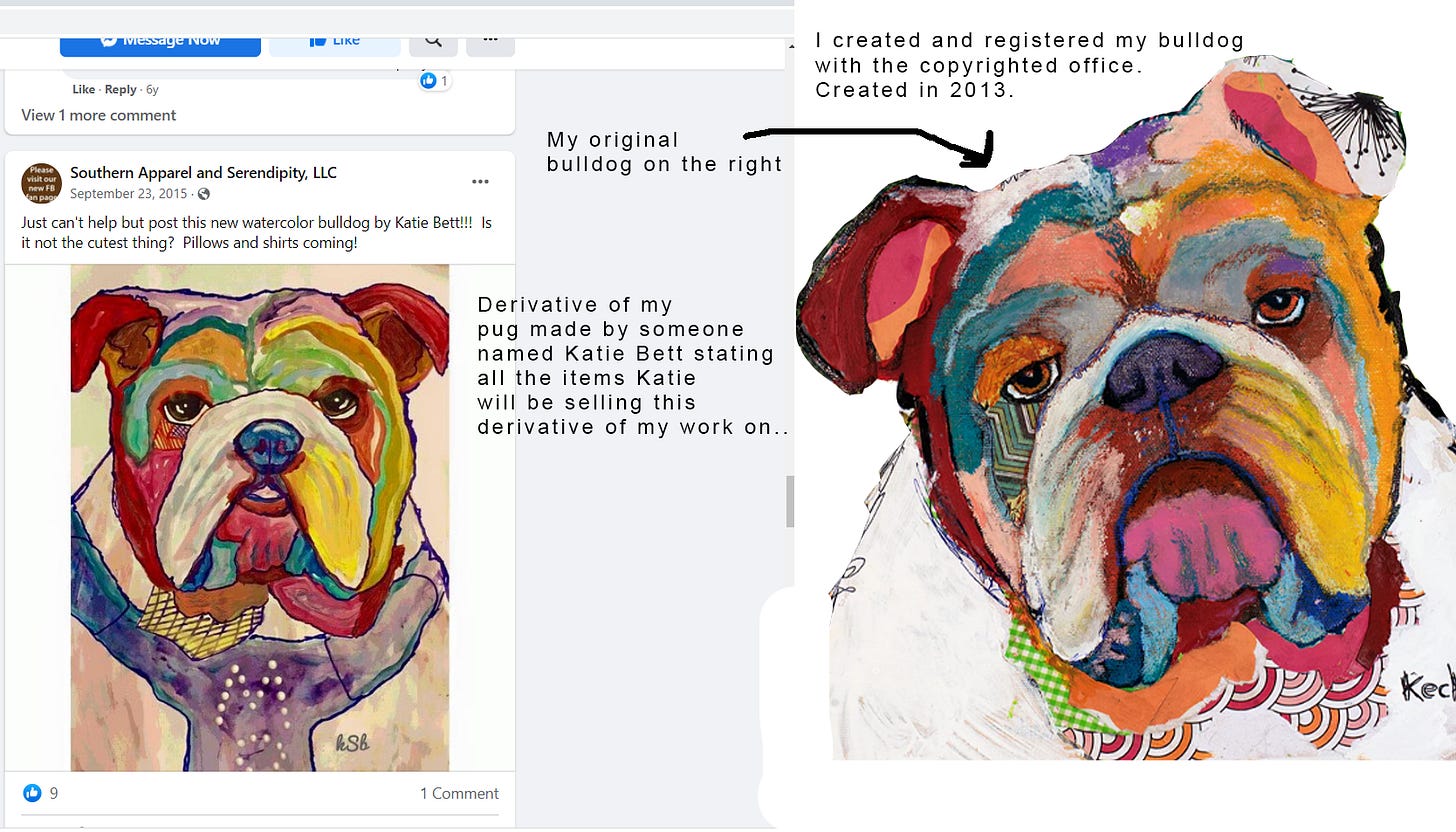This screenshot has height=832, width=1456.
Task: Click the Facebook window vertical scrollbar handle
Action: tap(790, 501)
